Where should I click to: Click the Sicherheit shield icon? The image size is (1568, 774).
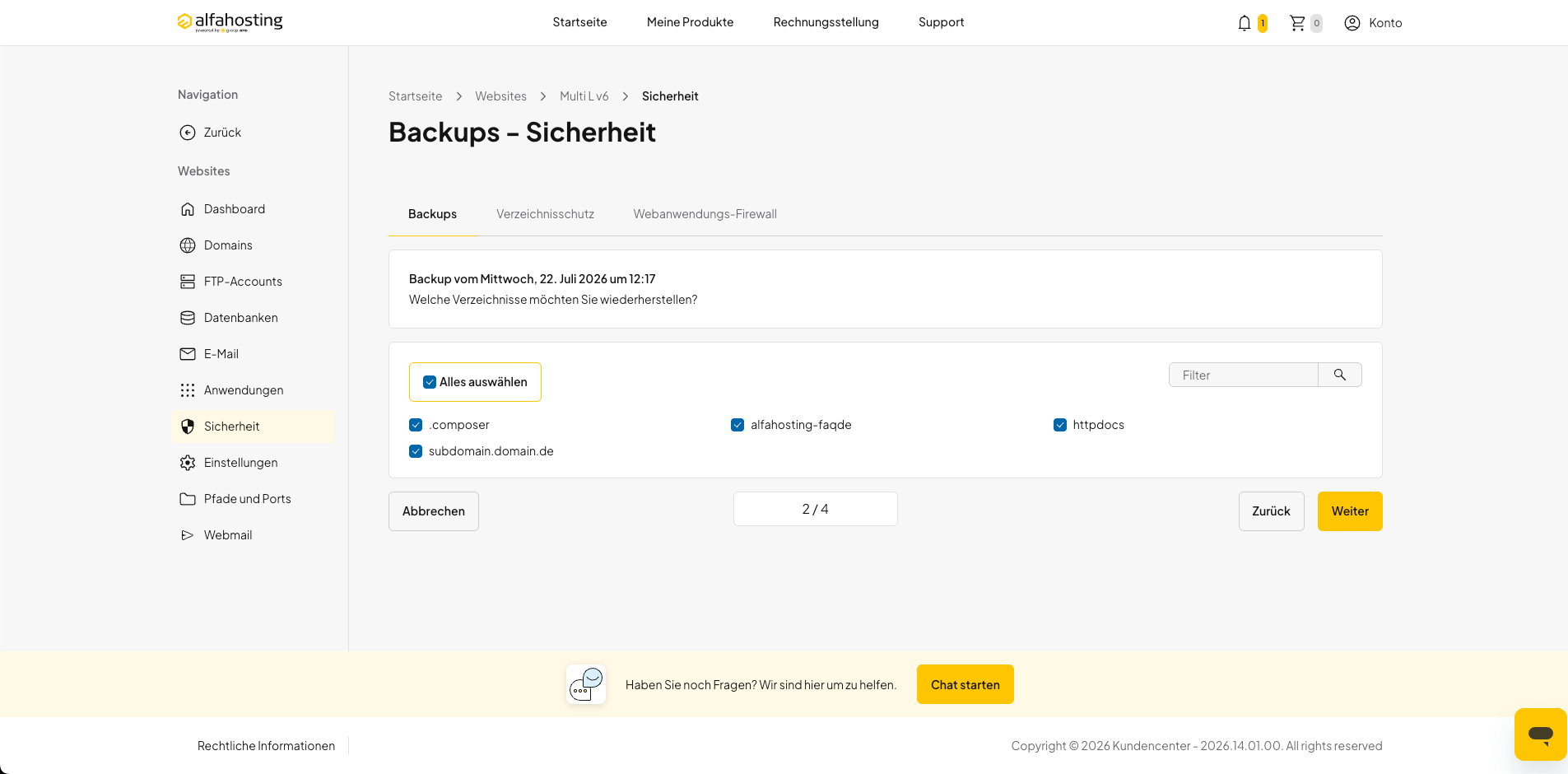[x=188, y=427]
